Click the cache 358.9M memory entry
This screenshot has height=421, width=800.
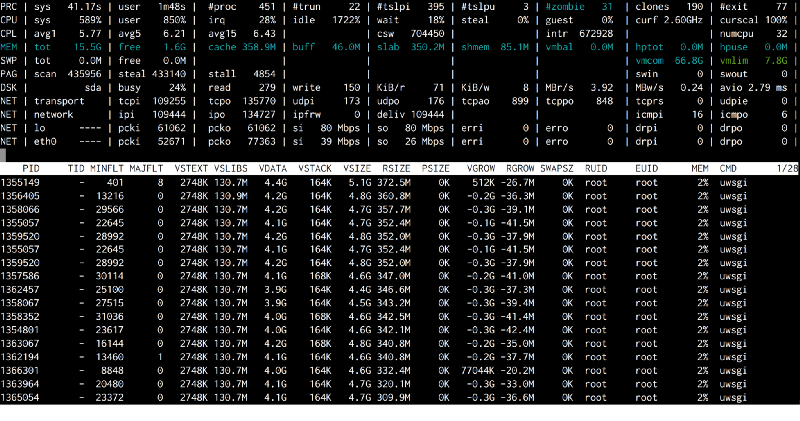point(242,47)
